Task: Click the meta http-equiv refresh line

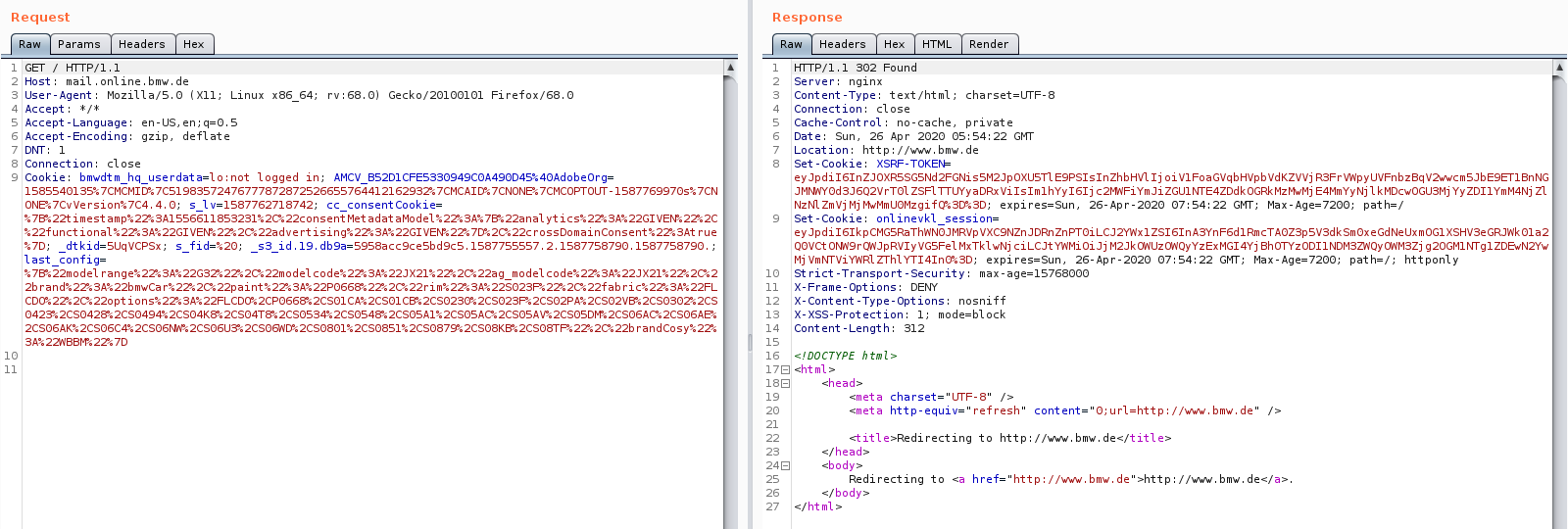Action: (x=1064, y=410)
